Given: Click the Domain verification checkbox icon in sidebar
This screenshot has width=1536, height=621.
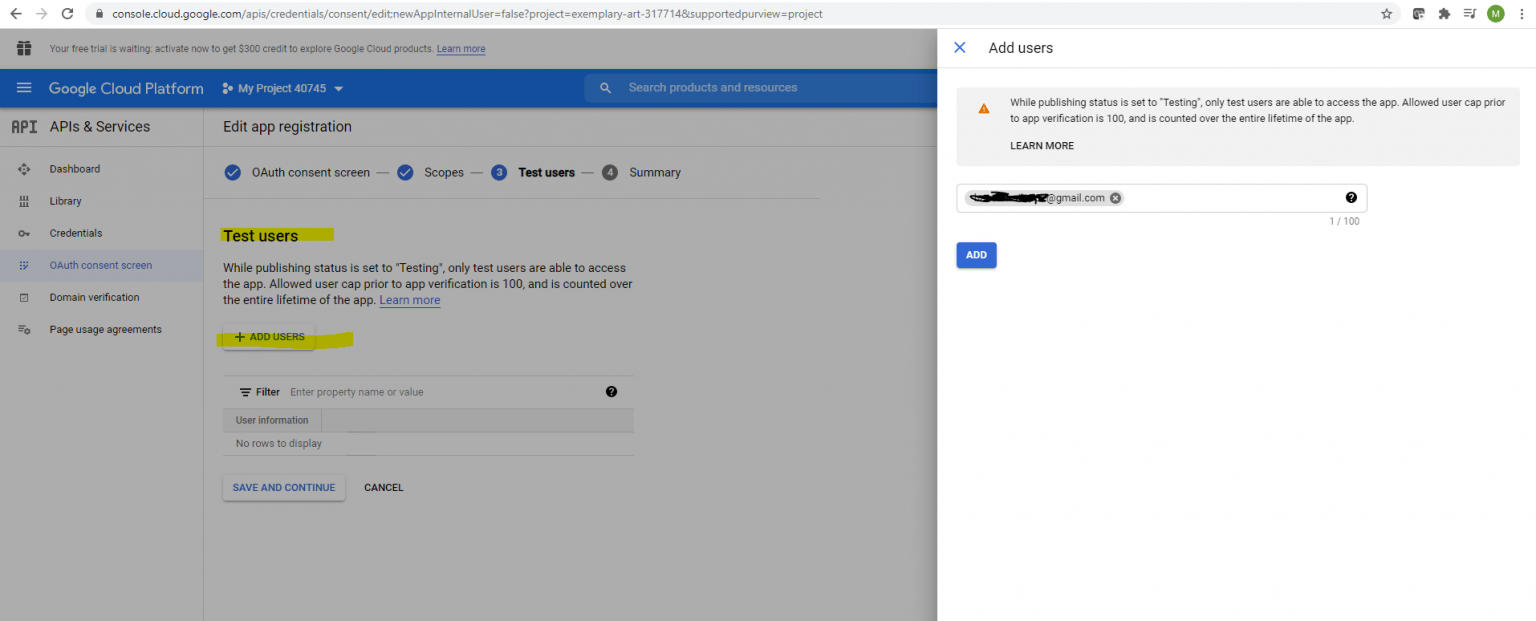Looking at the screenshot, I should click(x=24, y=297).
